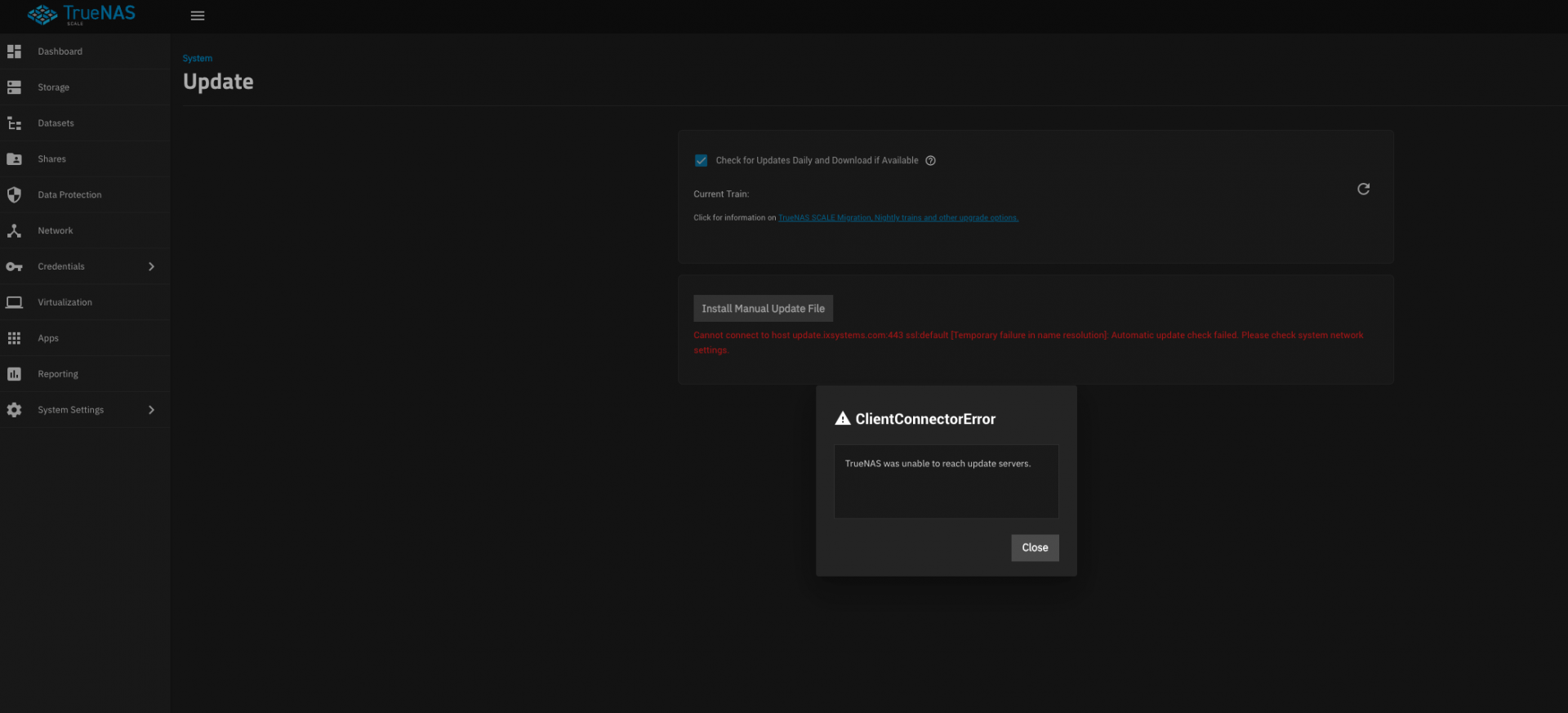
Task: Click the Dashboard sidebar icon
Action: pos(14,51)
